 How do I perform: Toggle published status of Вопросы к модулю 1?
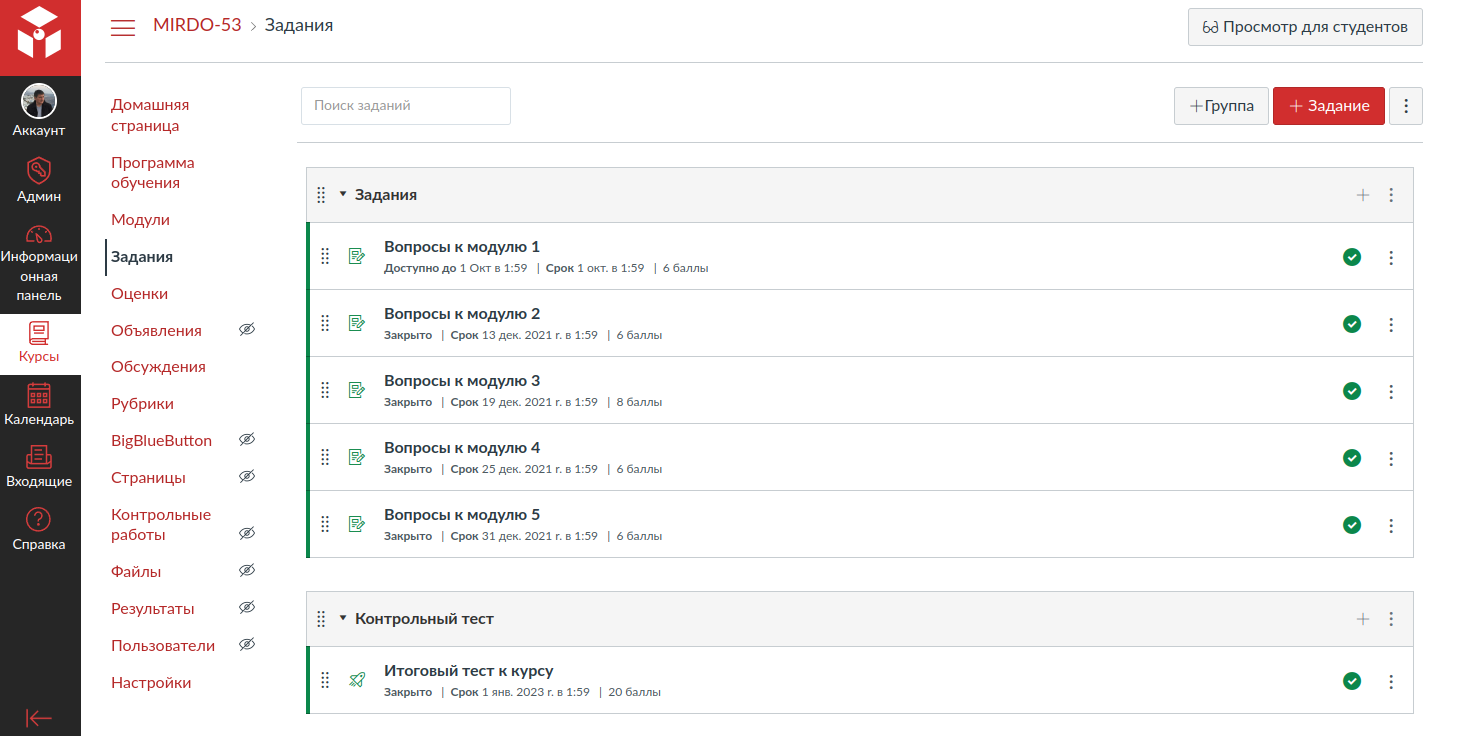point(1352,257)
